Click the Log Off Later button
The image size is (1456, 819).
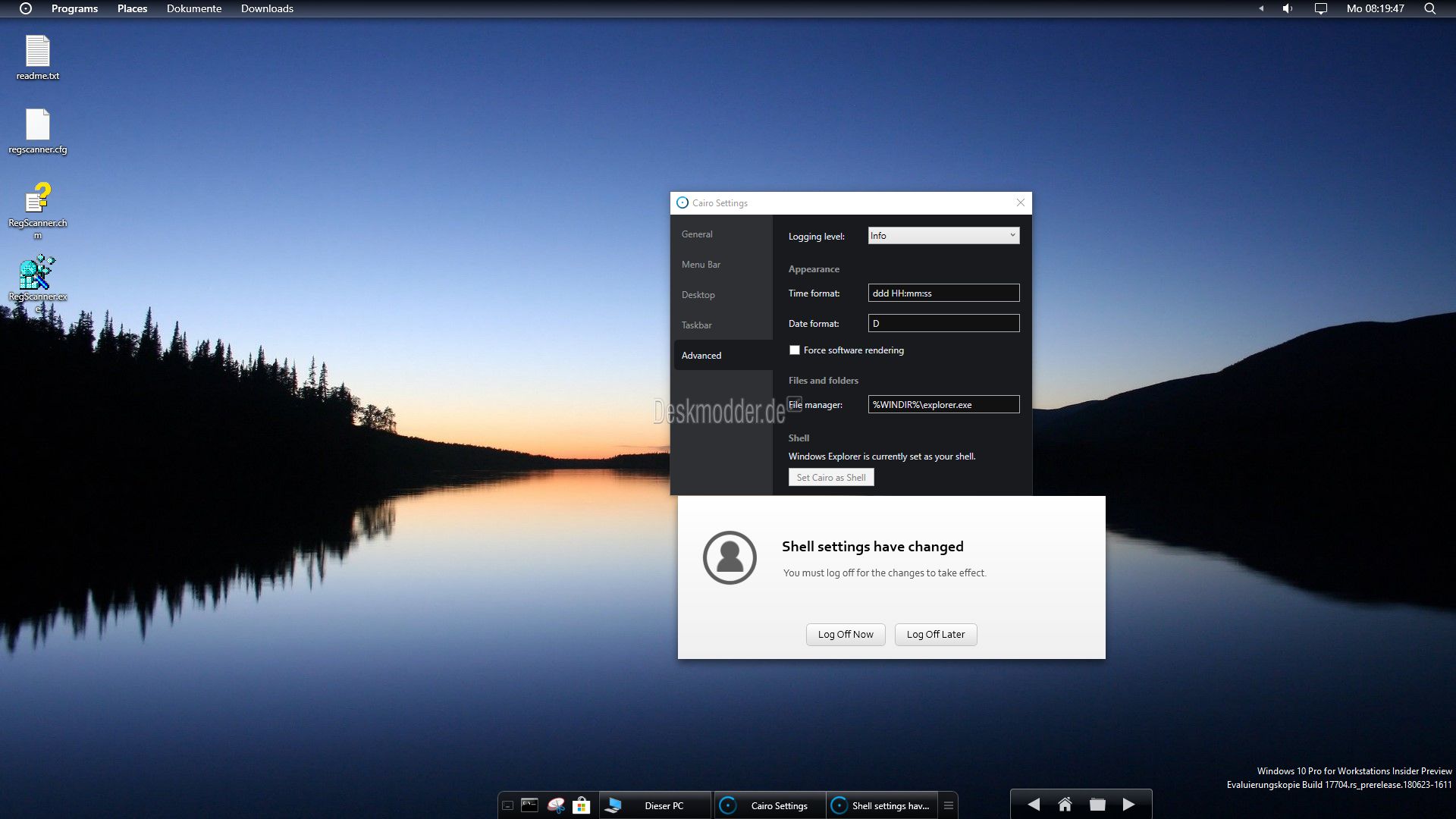[x=936, y=635]
